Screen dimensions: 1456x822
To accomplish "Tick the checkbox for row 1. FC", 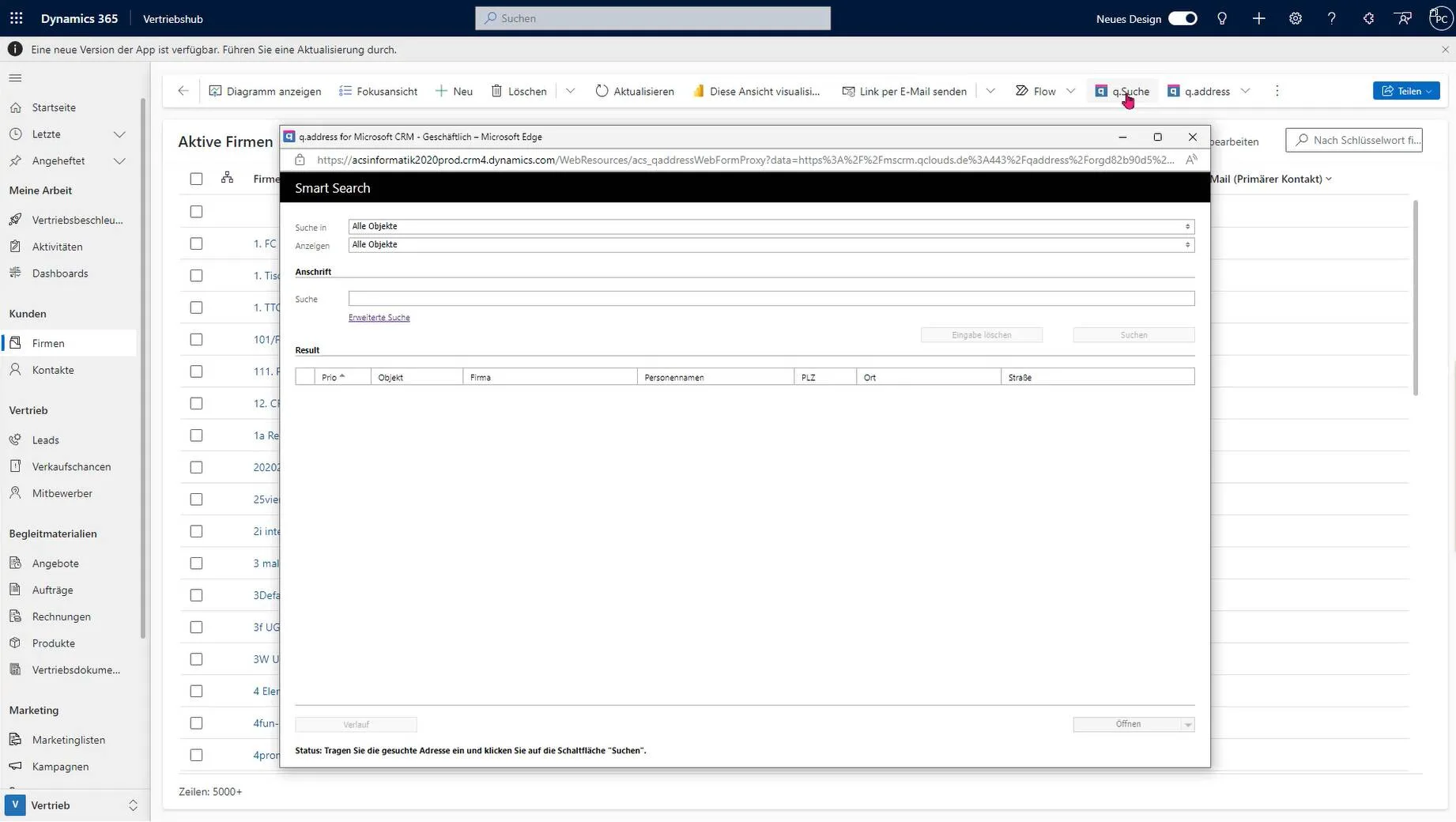I will click(196, 243).
